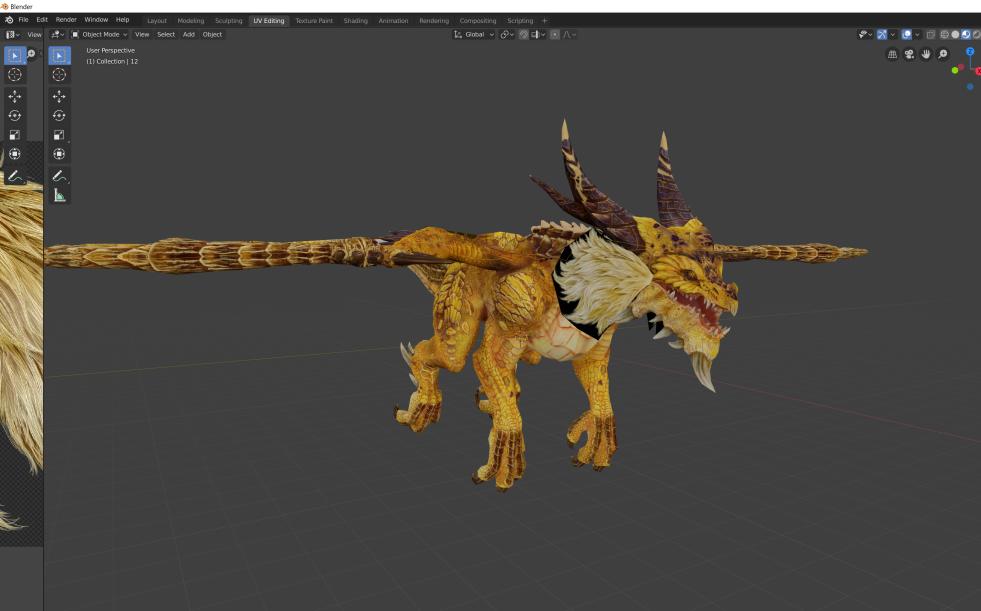Select the UV editor Transform tool
The height and width of the screenshot is (611, 981).
point(15,154)
